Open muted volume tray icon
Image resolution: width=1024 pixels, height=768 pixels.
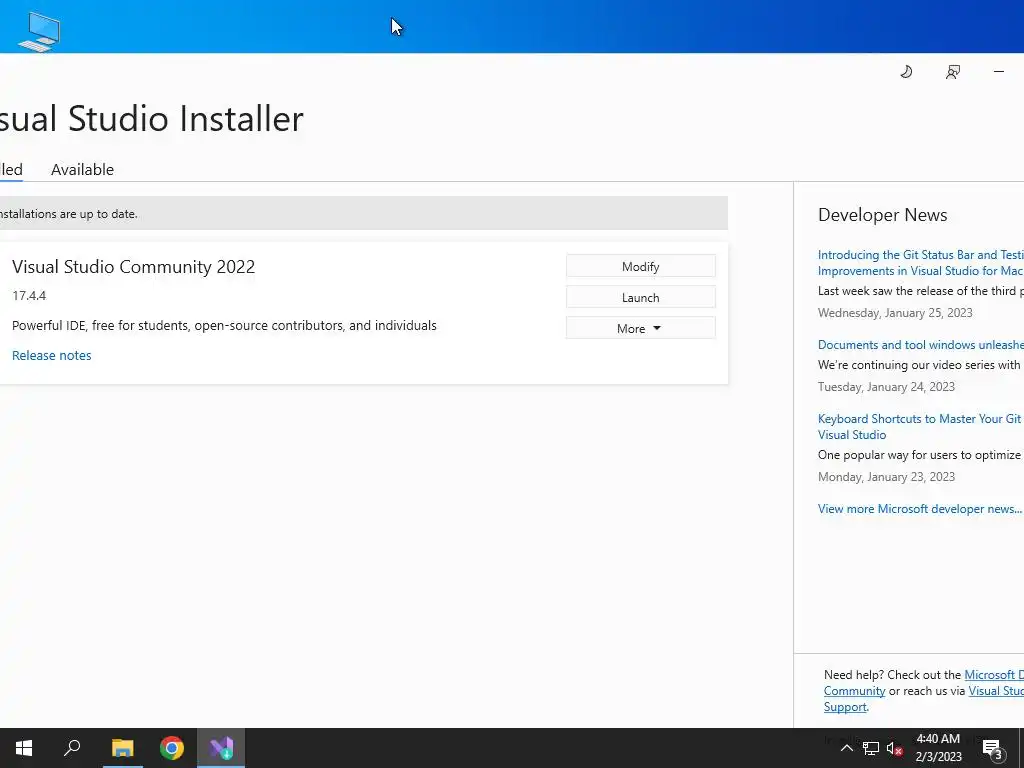click(x=895, y=749)
